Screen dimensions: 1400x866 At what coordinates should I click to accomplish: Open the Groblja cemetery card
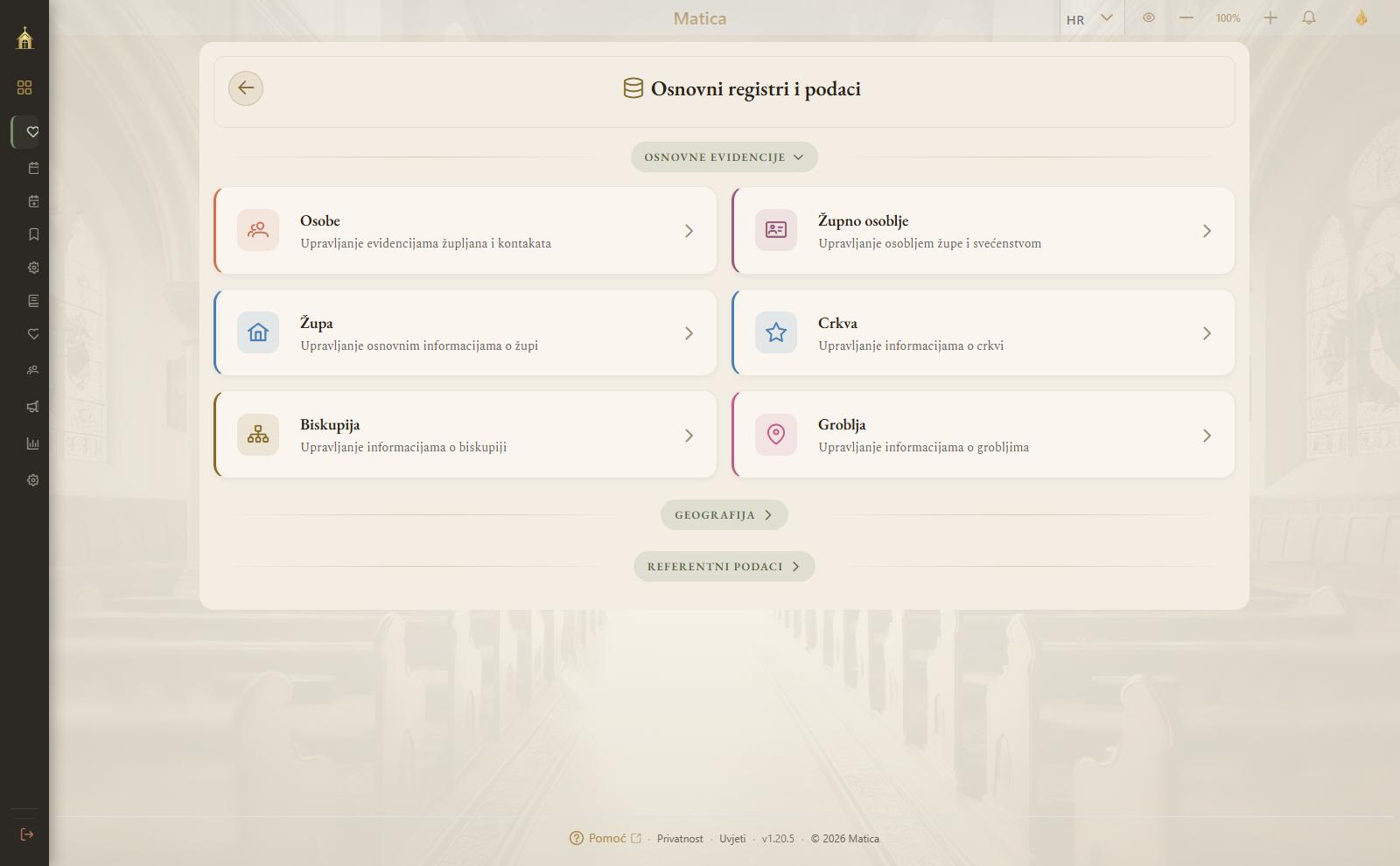[983, 435]
